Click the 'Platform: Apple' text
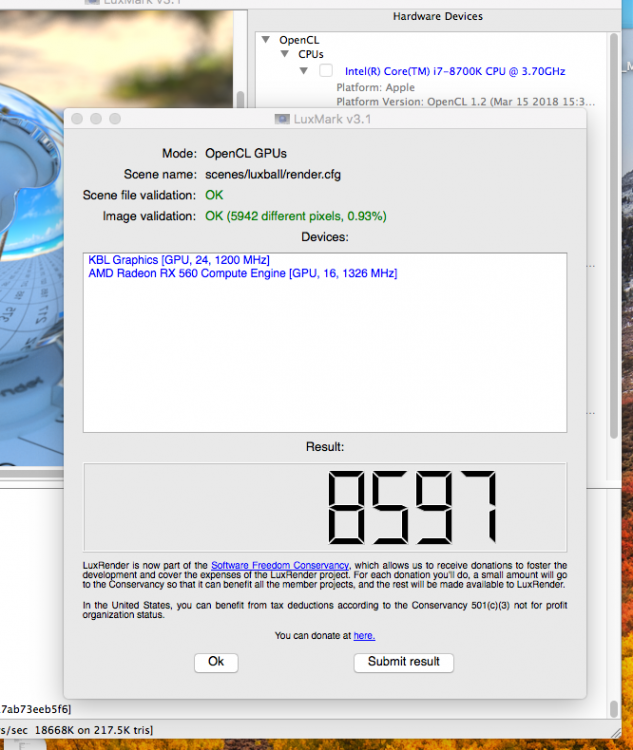The image size is (633, 750). pyautogui.click(x=375, y=88)
